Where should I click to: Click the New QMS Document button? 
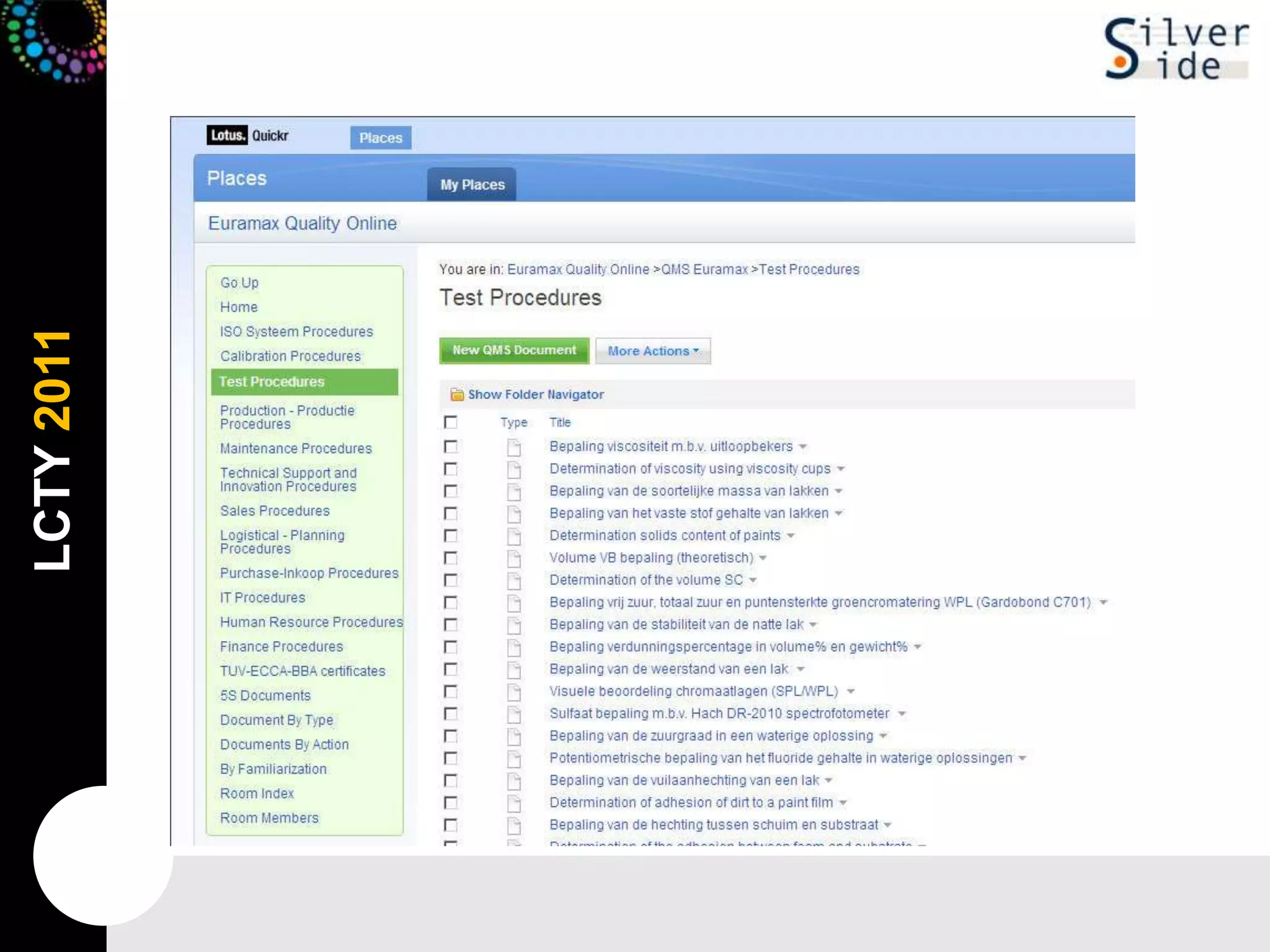[x=514, y=350]
